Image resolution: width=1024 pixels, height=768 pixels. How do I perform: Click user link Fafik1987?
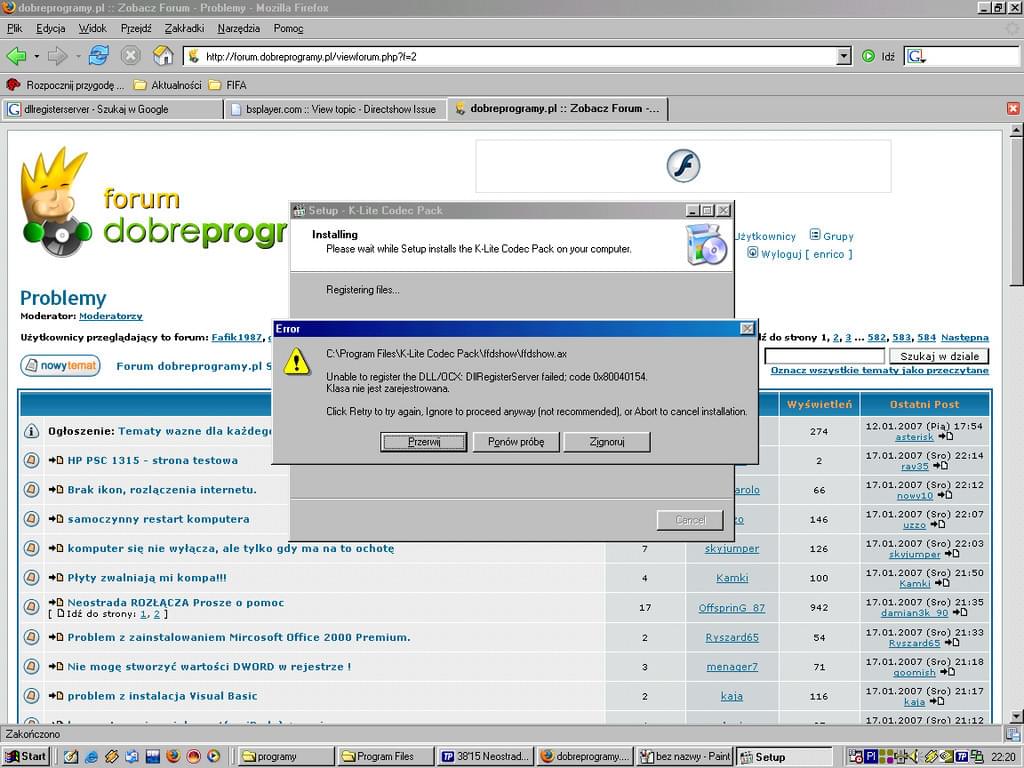click(236, 338)
